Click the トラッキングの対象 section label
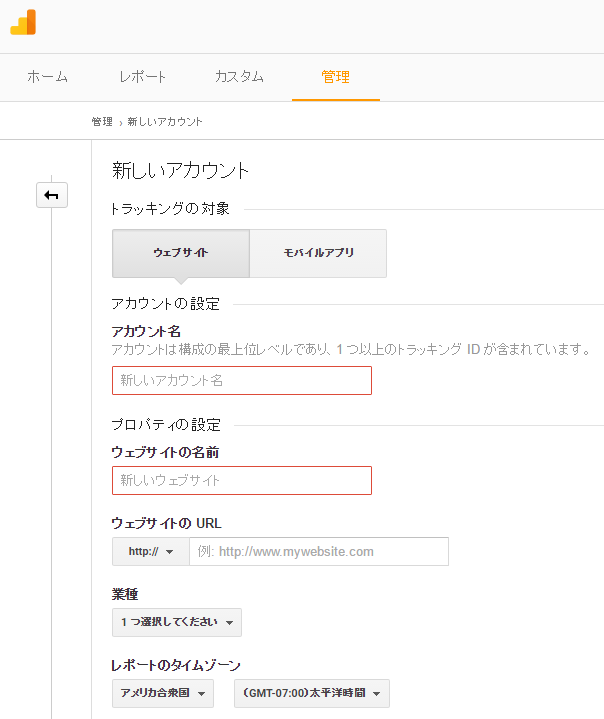This screenshot has height=719, width=604. pyautogui.click(x=171, y=209)
